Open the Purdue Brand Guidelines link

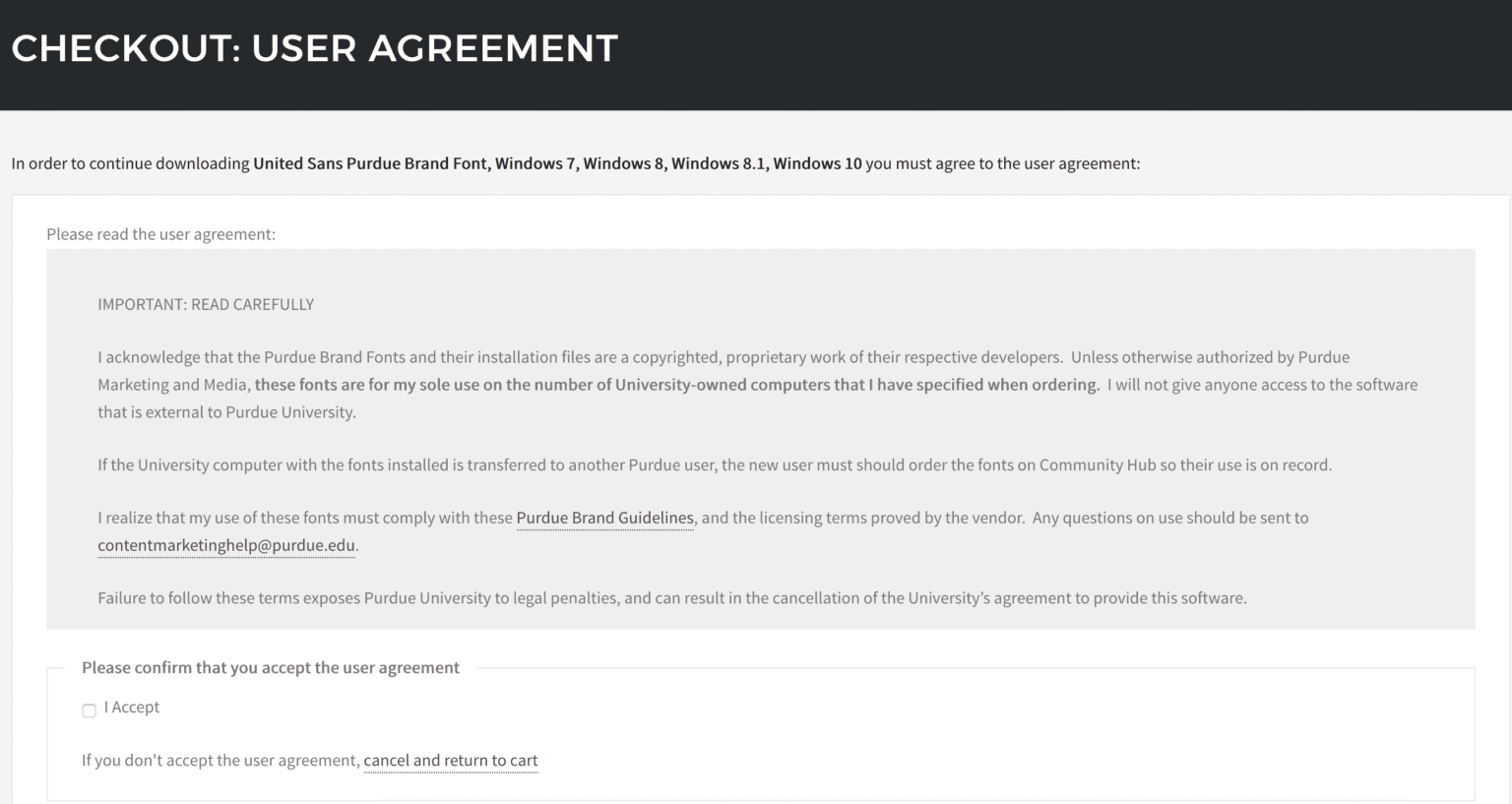(x=604, y=518)
